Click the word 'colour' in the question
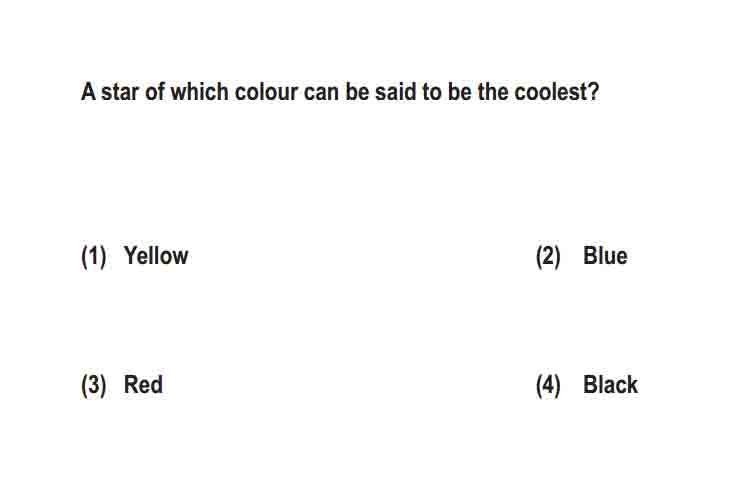Screen dimensions: 750x500 pos(266,92)
